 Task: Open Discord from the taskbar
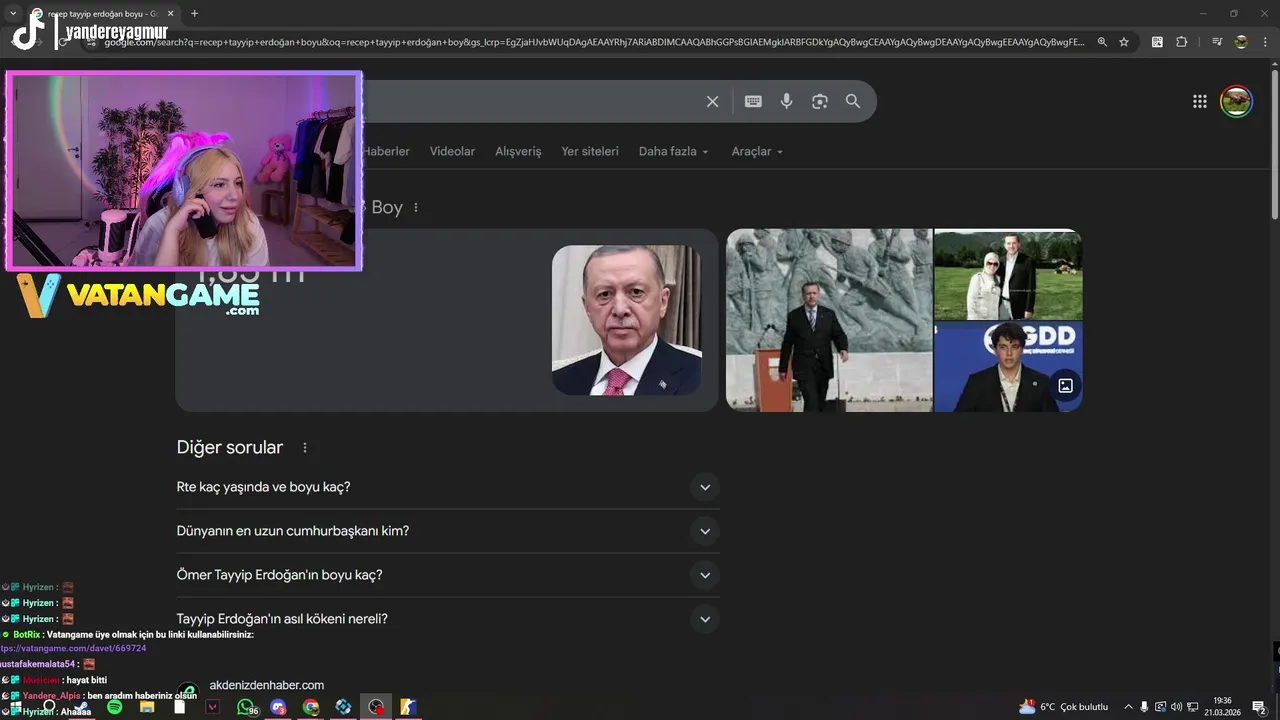click(x=278, y=707)
